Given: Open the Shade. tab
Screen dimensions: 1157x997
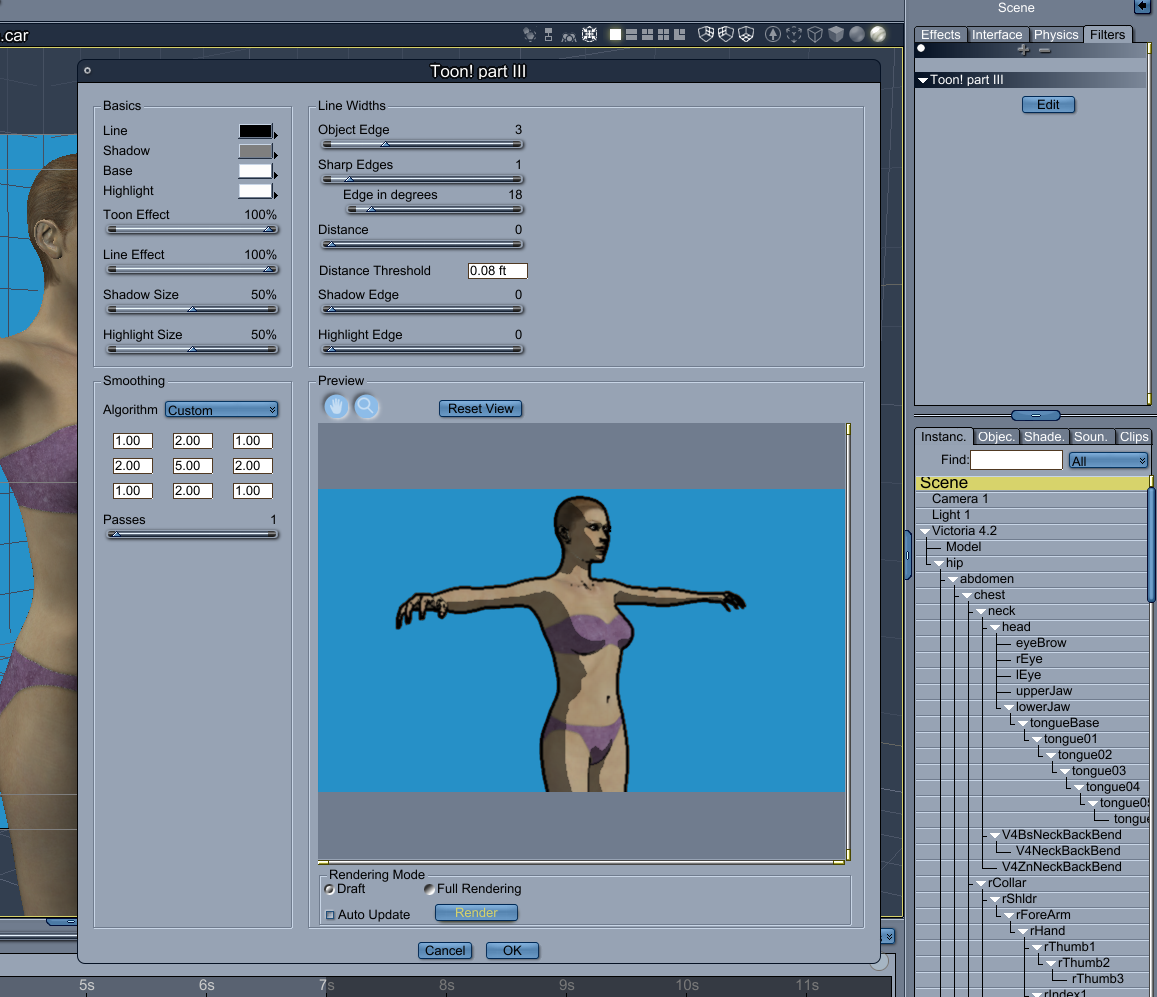Looking at the screenshot, I should pyautogui.click(x=1043, y=437).
